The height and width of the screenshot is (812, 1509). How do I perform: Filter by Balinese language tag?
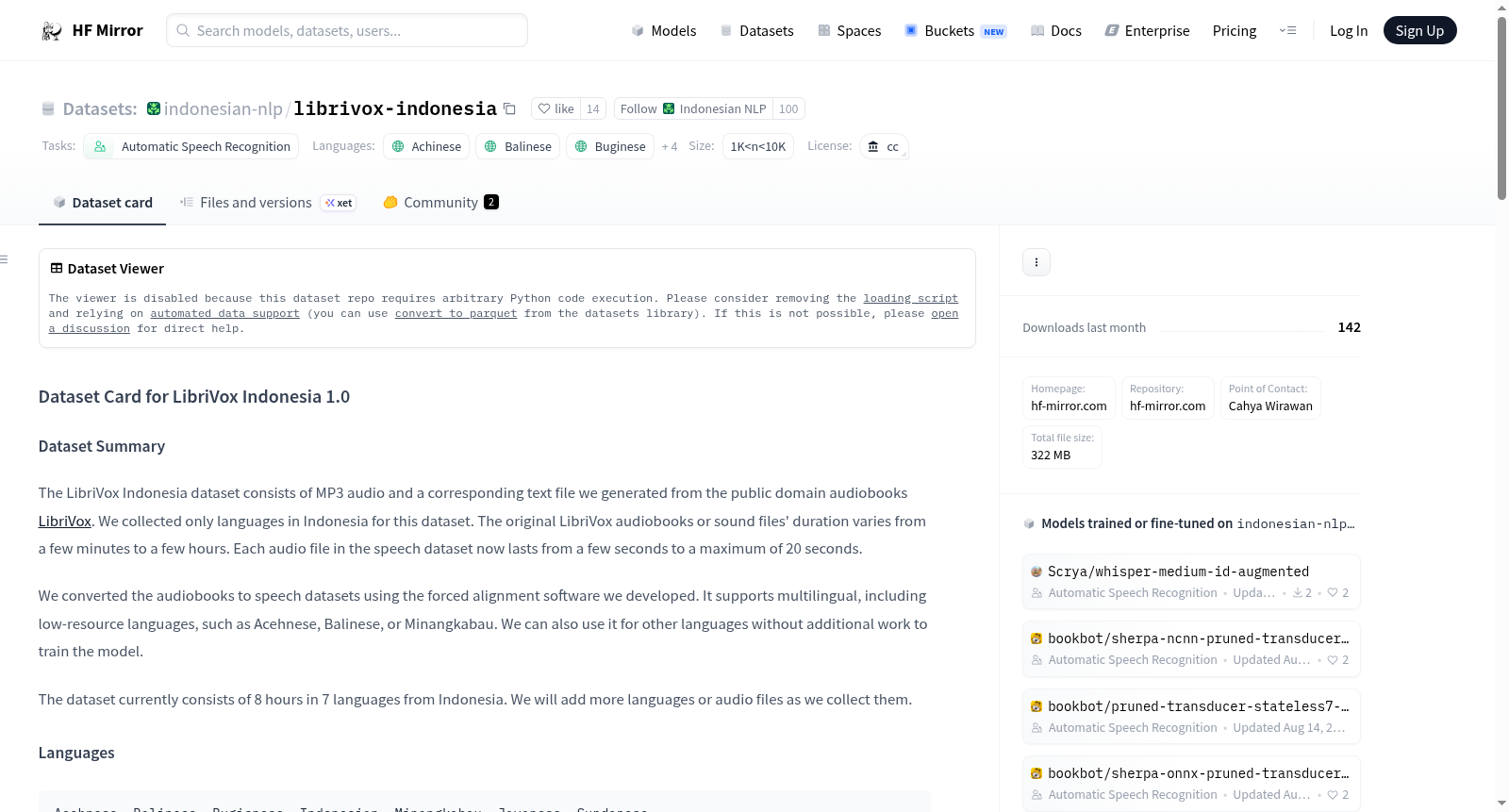pyautogui.click(x=518, y=146)
